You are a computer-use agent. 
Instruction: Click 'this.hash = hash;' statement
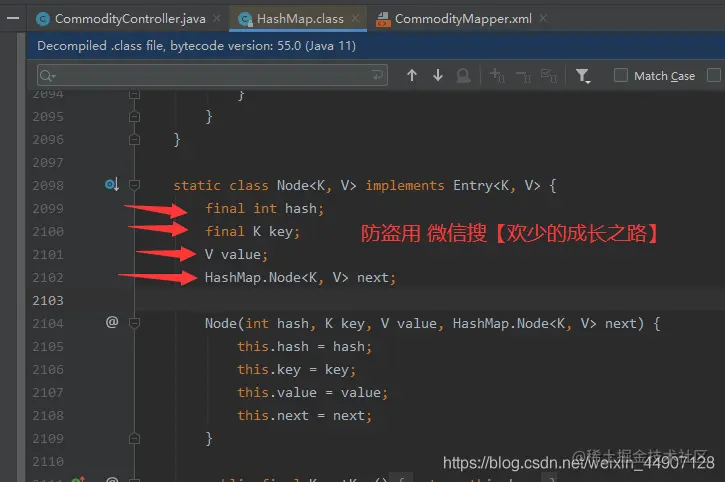point(304,346)
